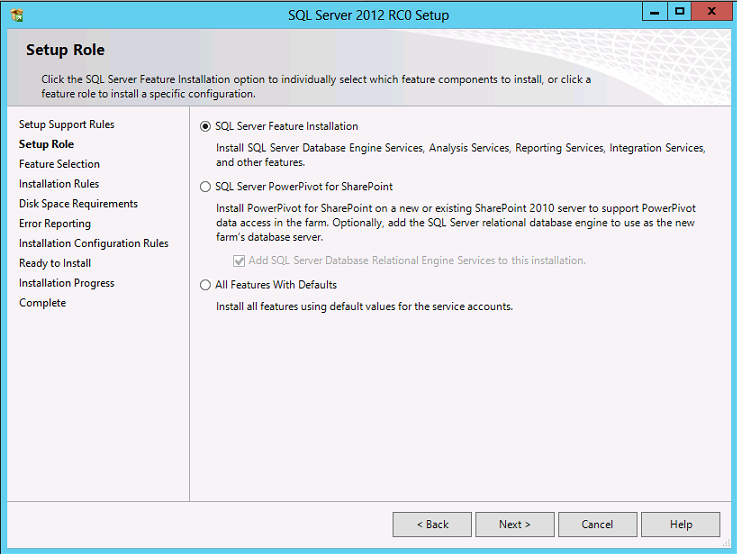Click Setup Support Rules step

[x=66, y=124]
